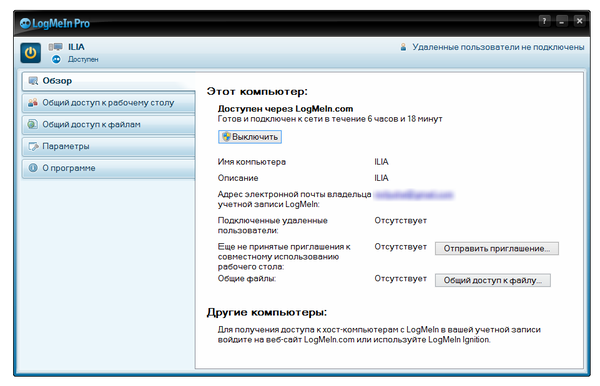
Task: Open the Обзор tab
Action: (109, 81)
